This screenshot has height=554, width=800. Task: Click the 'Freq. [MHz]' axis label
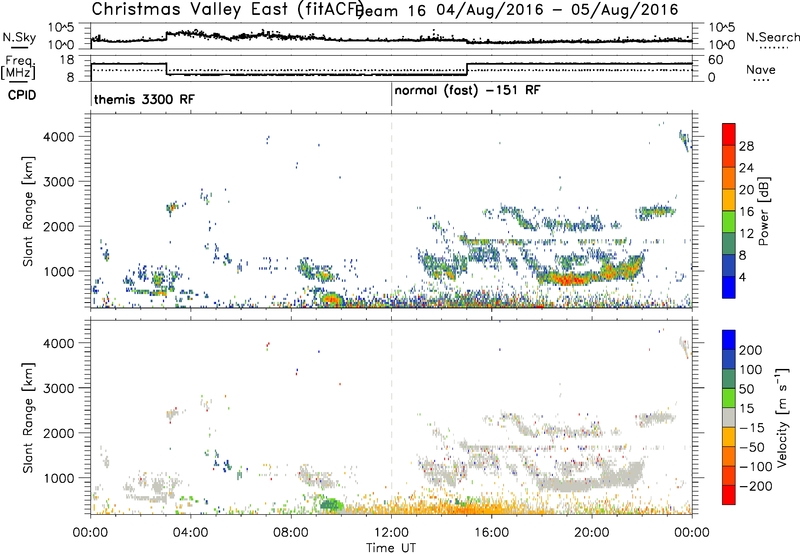(19, 67)
